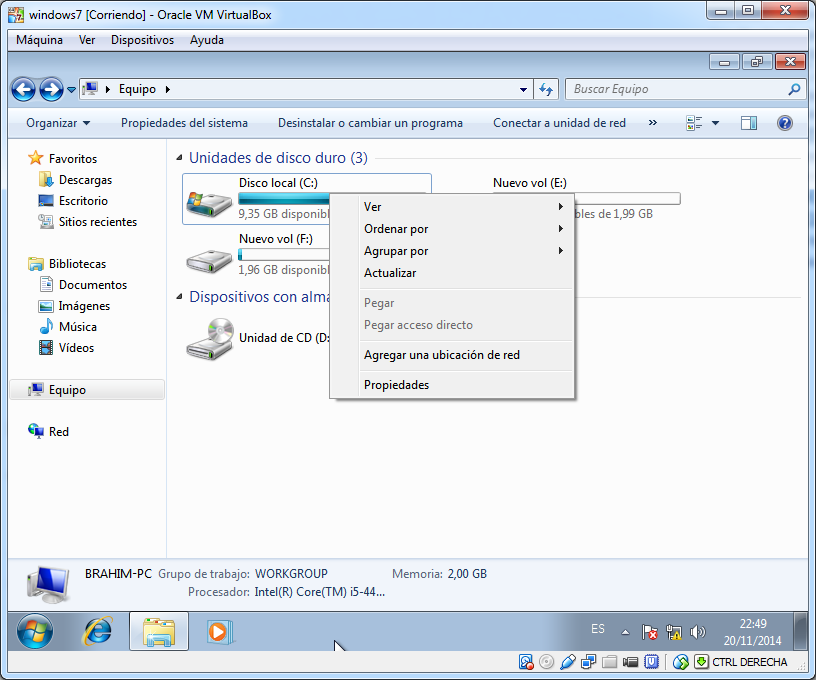Open Sitios recientes in the sidebar
816x680 pixels.
tap(97, 222)
